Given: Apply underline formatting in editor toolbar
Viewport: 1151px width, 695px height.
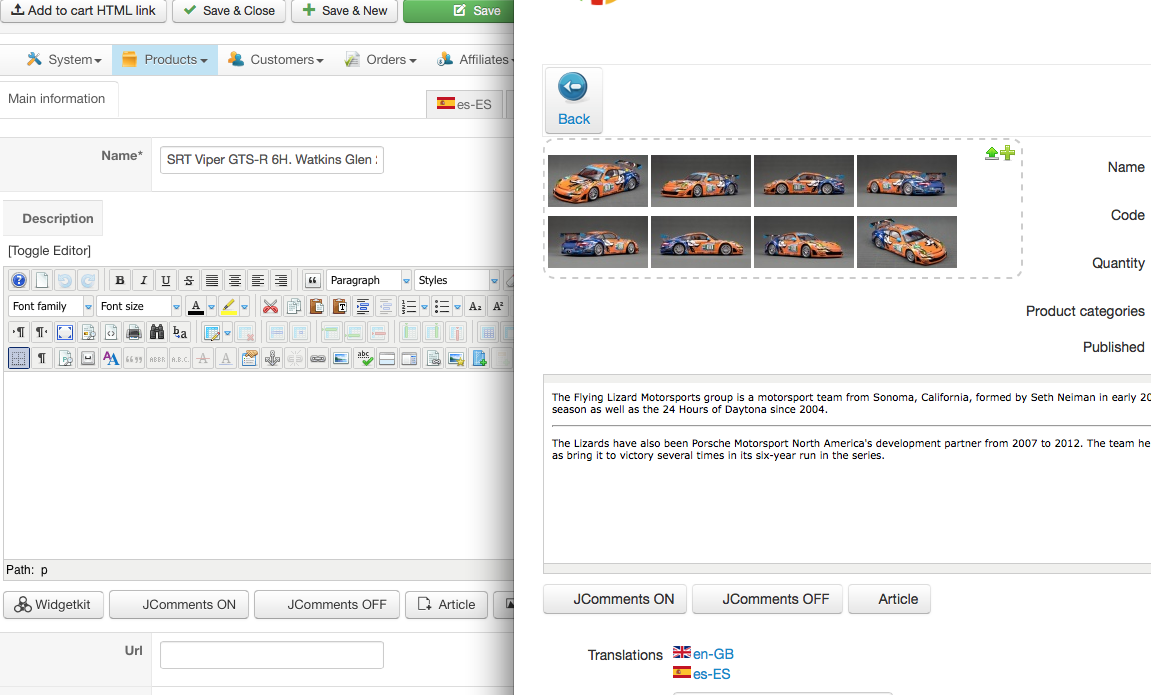Looking at the screenshot, I should click(x=166, y=280).
